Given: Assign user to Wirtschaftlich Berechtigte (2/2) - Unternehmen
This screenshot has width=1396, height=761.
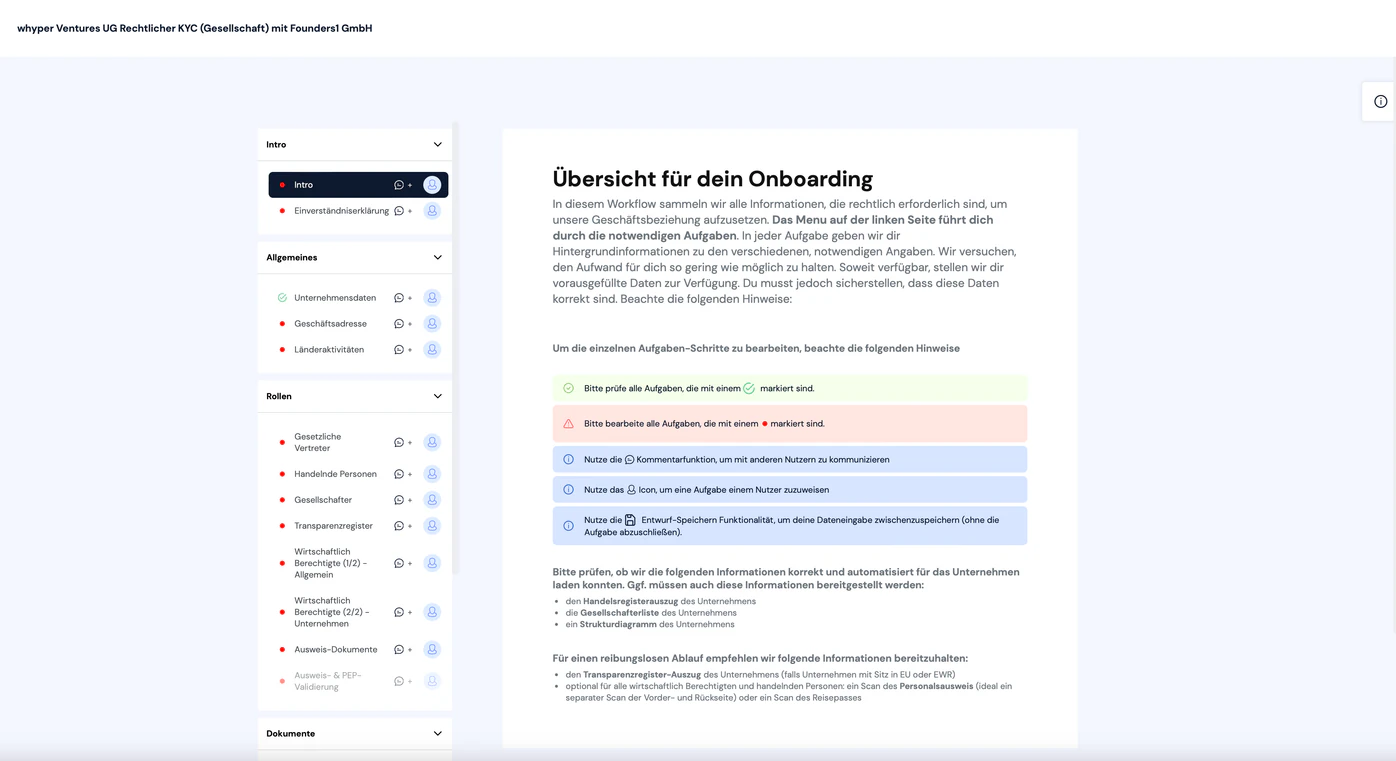Looking at the screenshot, I should [432, 612].
